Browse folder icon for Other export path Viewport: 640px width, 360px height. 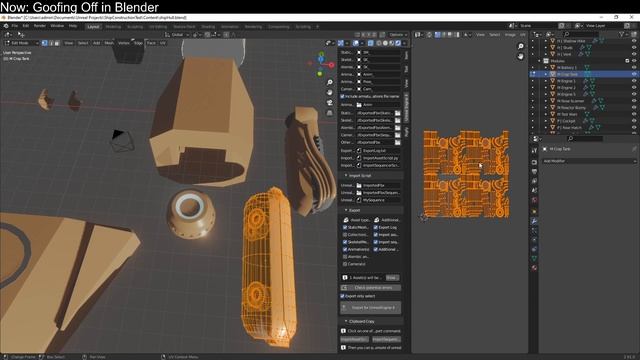point(398,142)
